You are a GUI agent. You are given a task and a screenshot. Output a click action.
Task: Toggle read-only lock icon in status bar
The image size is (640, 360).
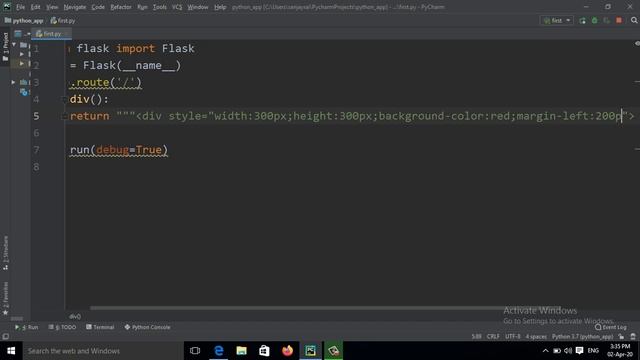coord(621,337)
